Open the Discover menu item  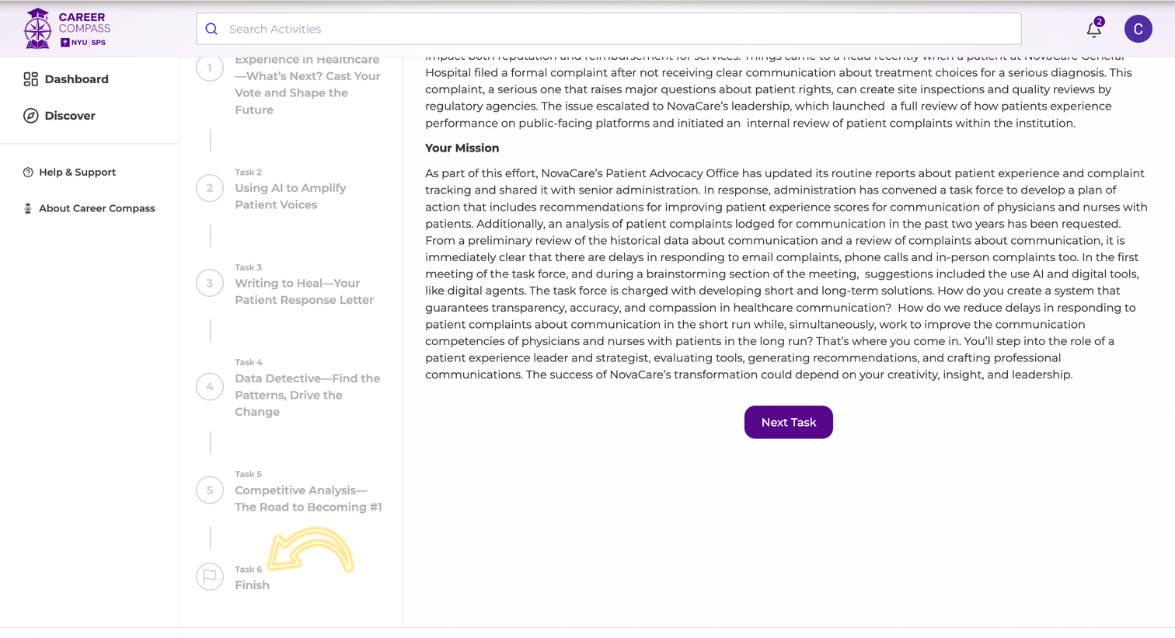click(70, 116)
